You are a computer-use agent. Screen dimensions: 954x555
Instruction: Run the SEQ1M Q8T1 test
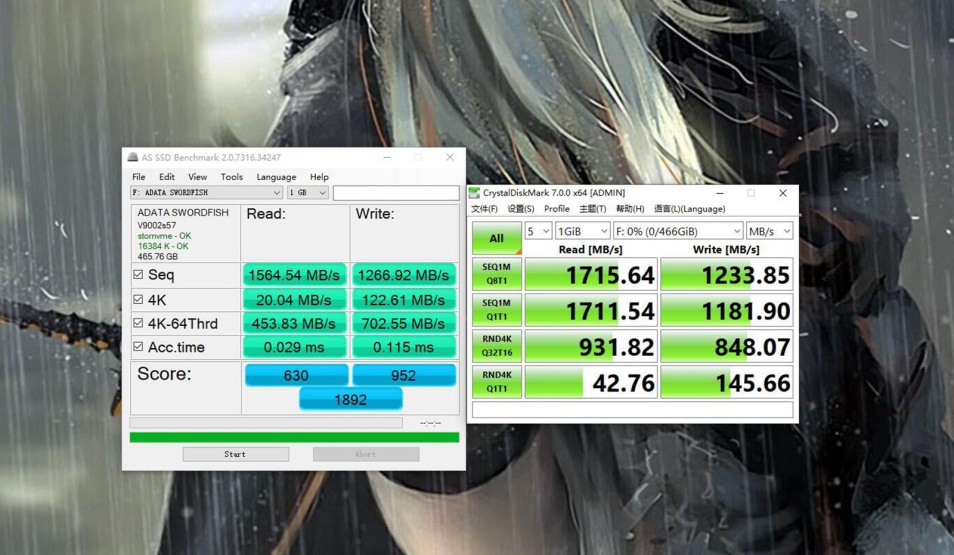click(496, 274)
